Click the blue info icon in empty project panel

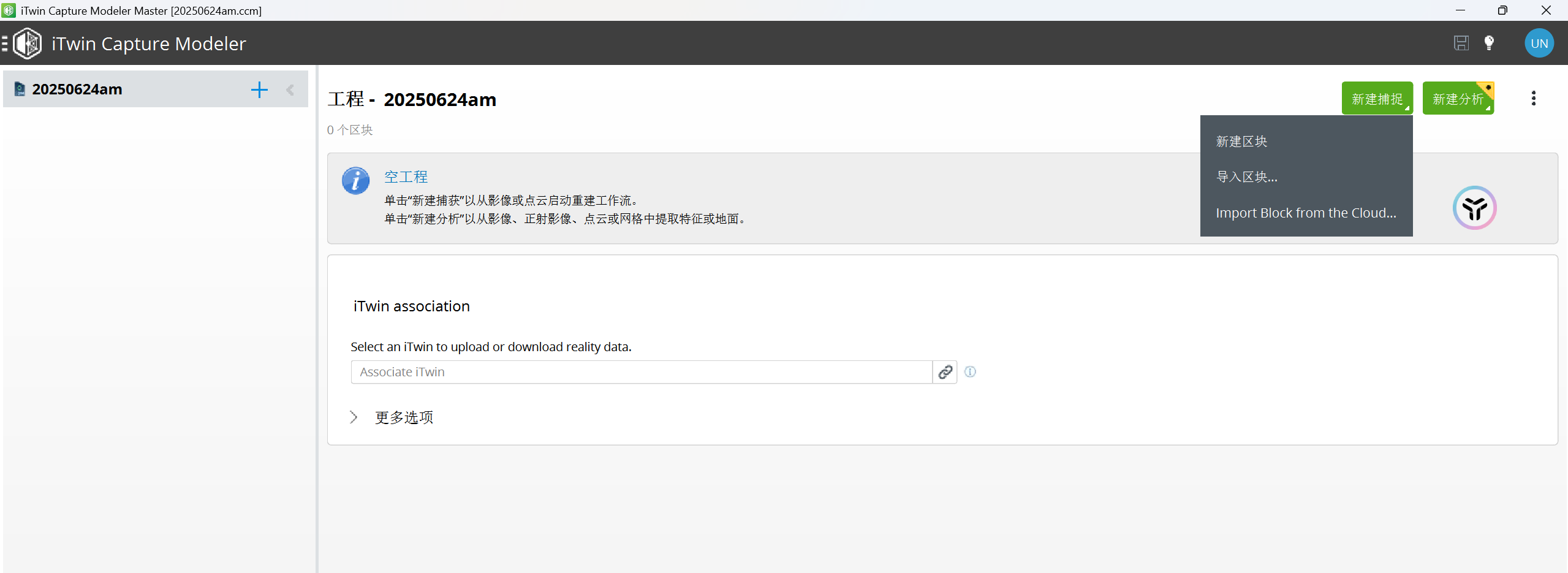click(x=355, y=181)
